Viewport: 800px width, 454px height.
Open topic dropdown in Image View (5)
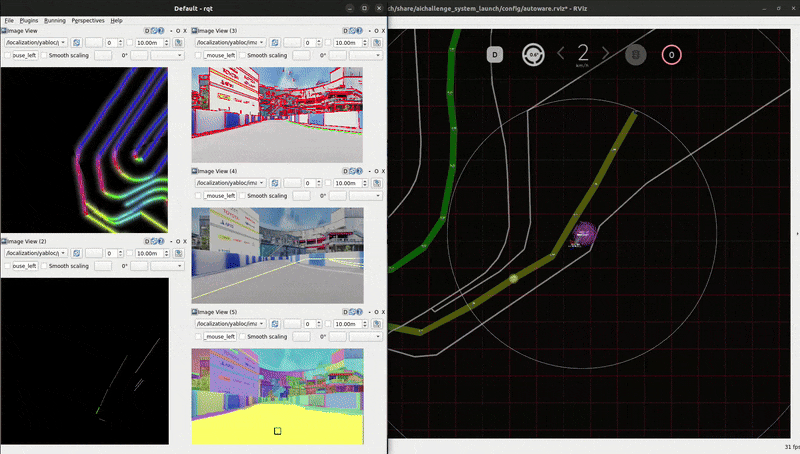point(231,324)
